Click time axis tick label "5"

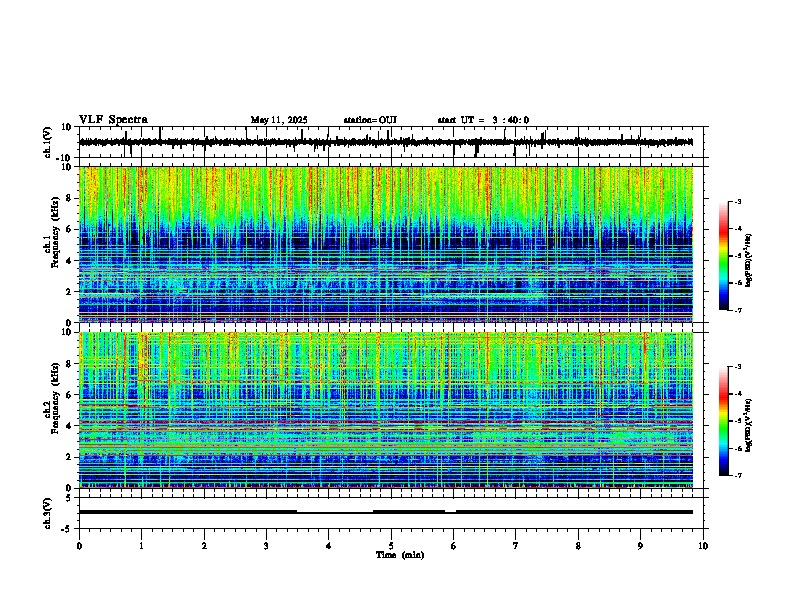coord(391,546)
